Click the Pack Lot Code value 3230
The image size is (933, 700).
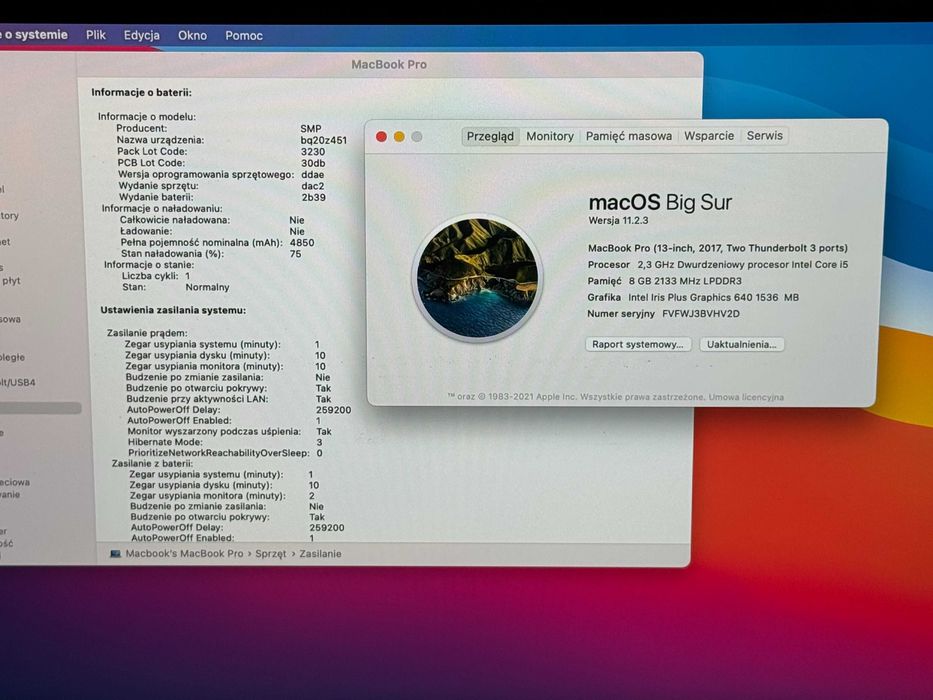(312, 152)
